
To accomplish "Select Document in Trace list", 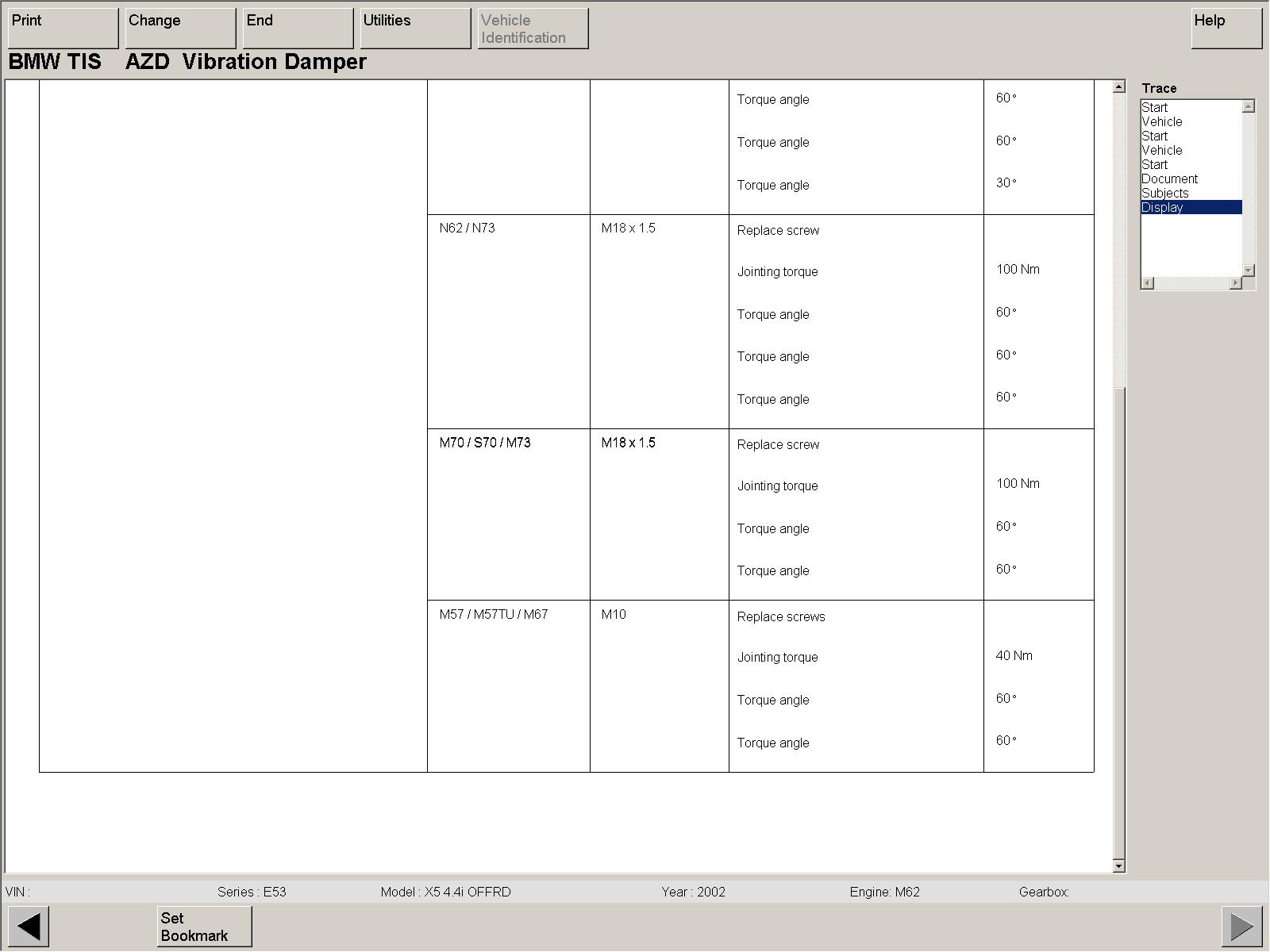I will tap(1169, 179).
